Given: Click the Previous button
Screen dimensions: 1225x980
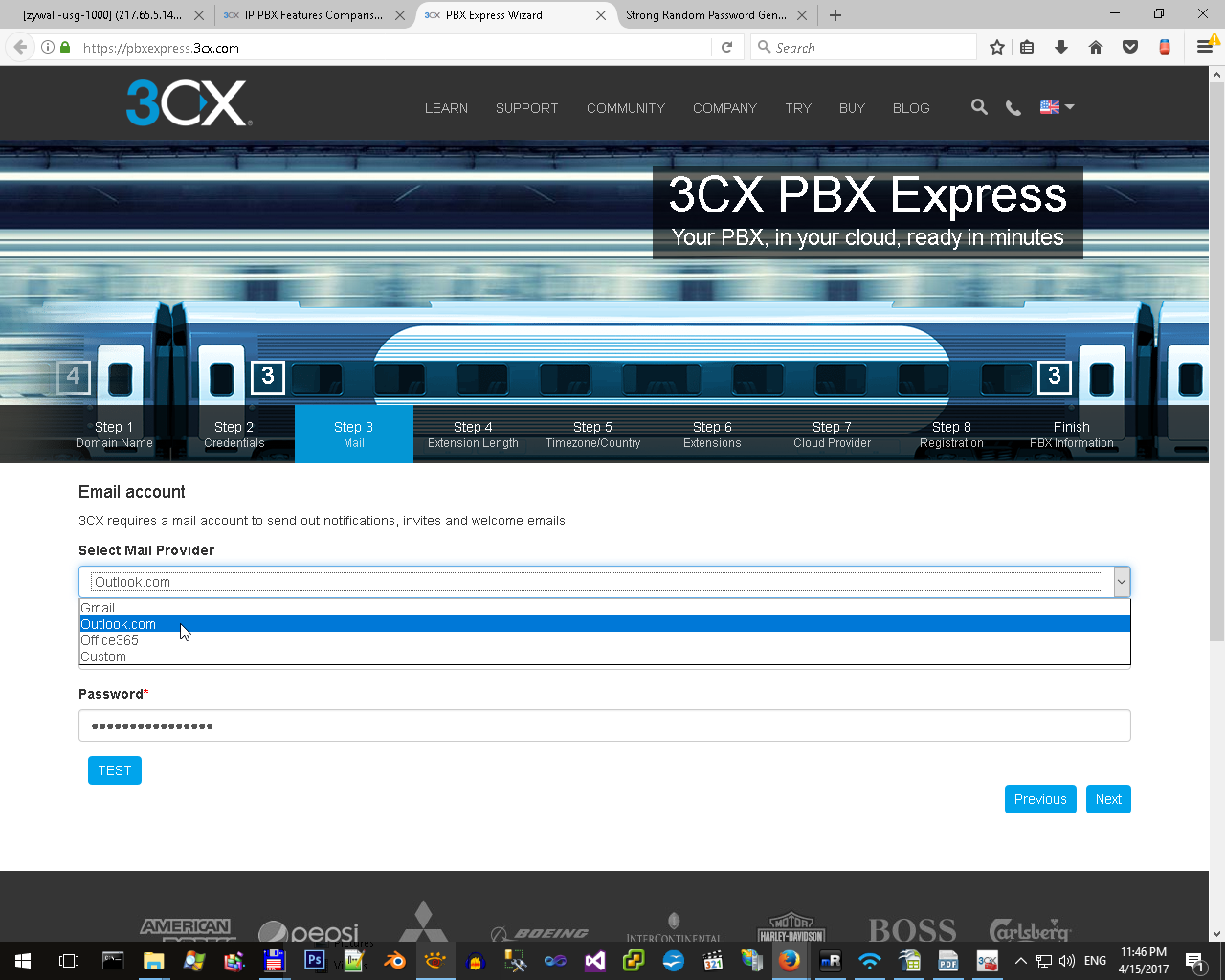Looking at the screenshot, I should (1040, 799).
